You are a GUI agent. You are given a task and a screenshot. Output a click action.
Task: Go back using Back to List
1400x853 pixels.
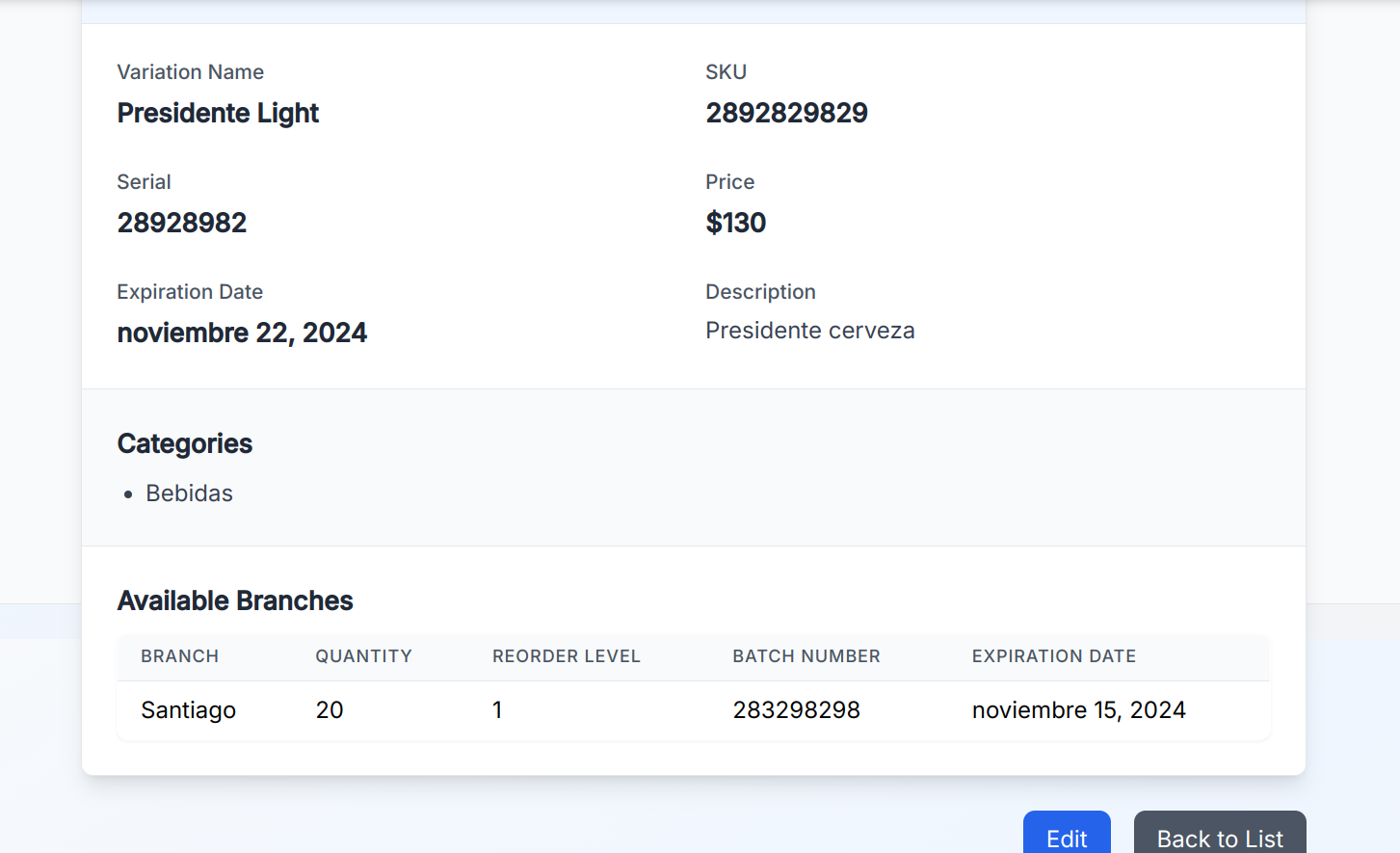(1220, 837)
